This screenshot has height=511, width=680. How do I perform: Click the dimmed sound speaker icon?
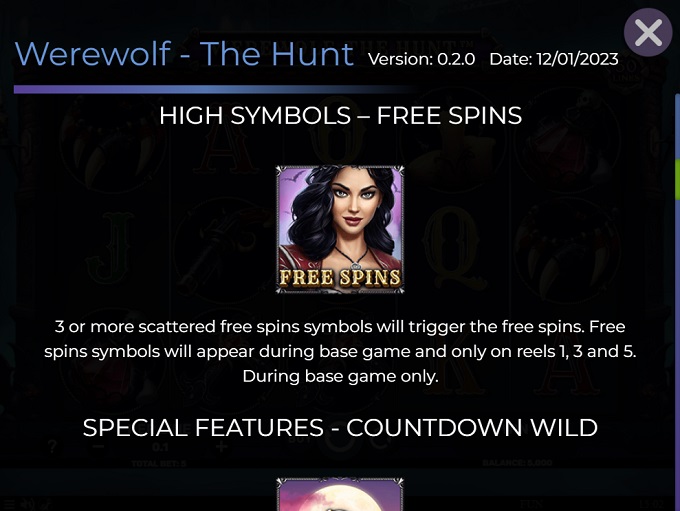pos(28,504)
